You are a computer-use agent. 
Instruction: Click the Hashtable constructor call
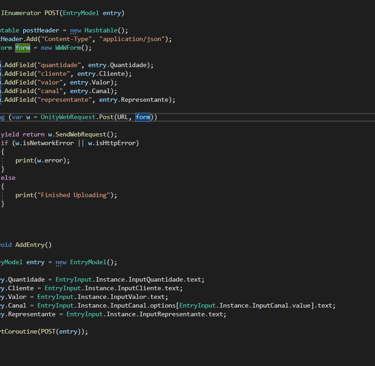(106, 30)
